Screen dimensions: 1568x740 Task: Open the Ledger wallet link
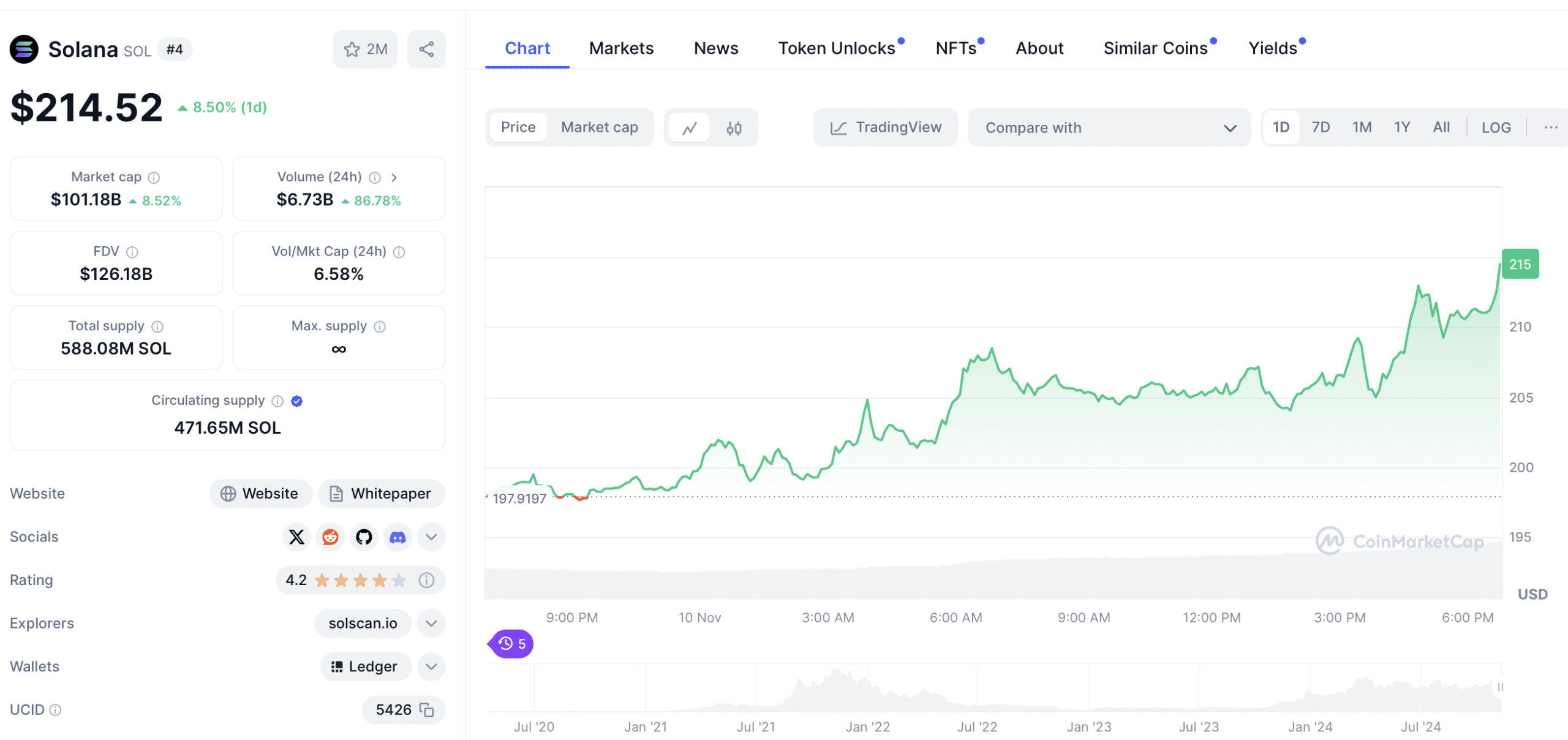click(x=366, y=666)
